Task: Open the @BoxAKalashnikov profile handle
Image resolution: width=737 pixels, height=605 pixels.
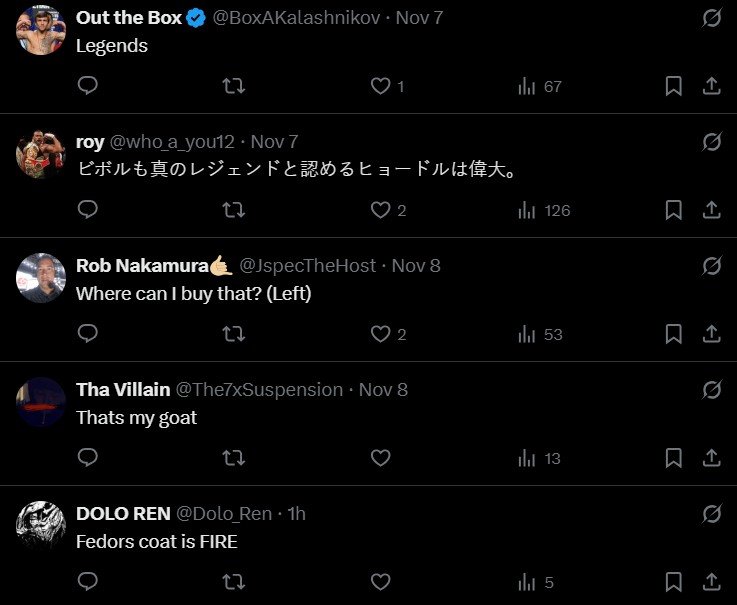Action: [295, 18]
